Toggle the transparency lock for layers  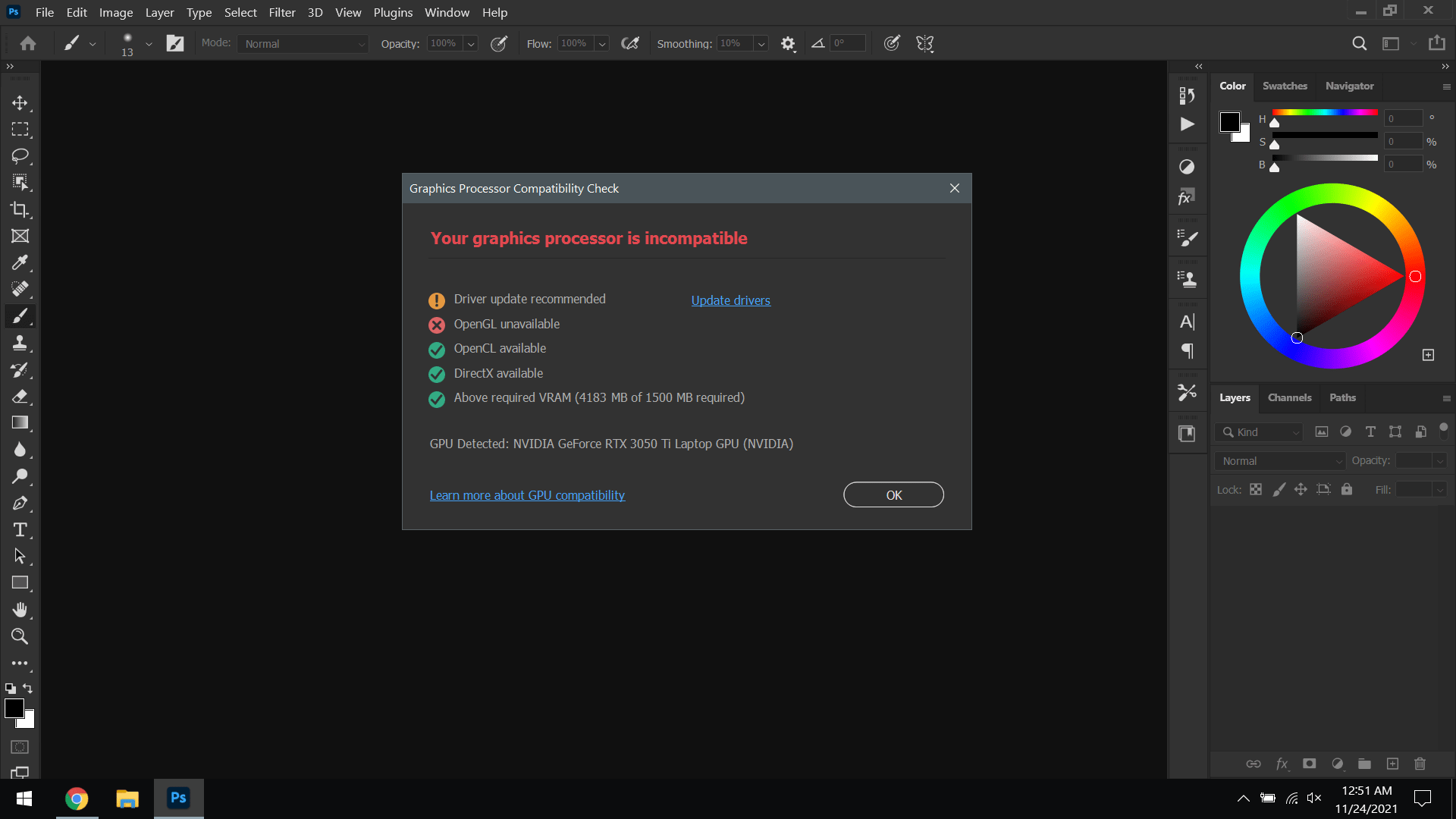point(1256,489)
